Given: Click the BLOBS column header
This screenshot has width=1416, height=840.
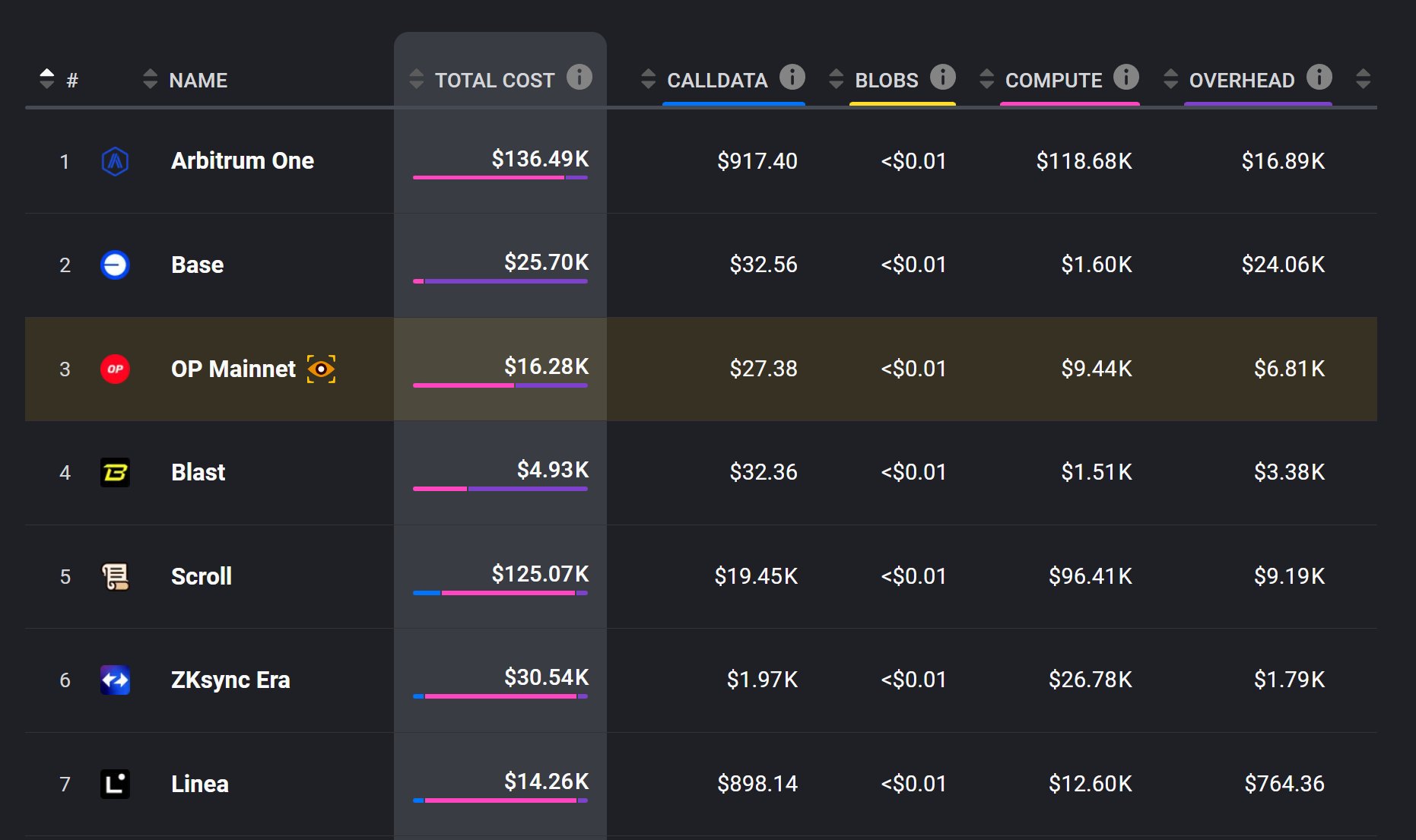Looking at the screenshot, I should point(887,81).
